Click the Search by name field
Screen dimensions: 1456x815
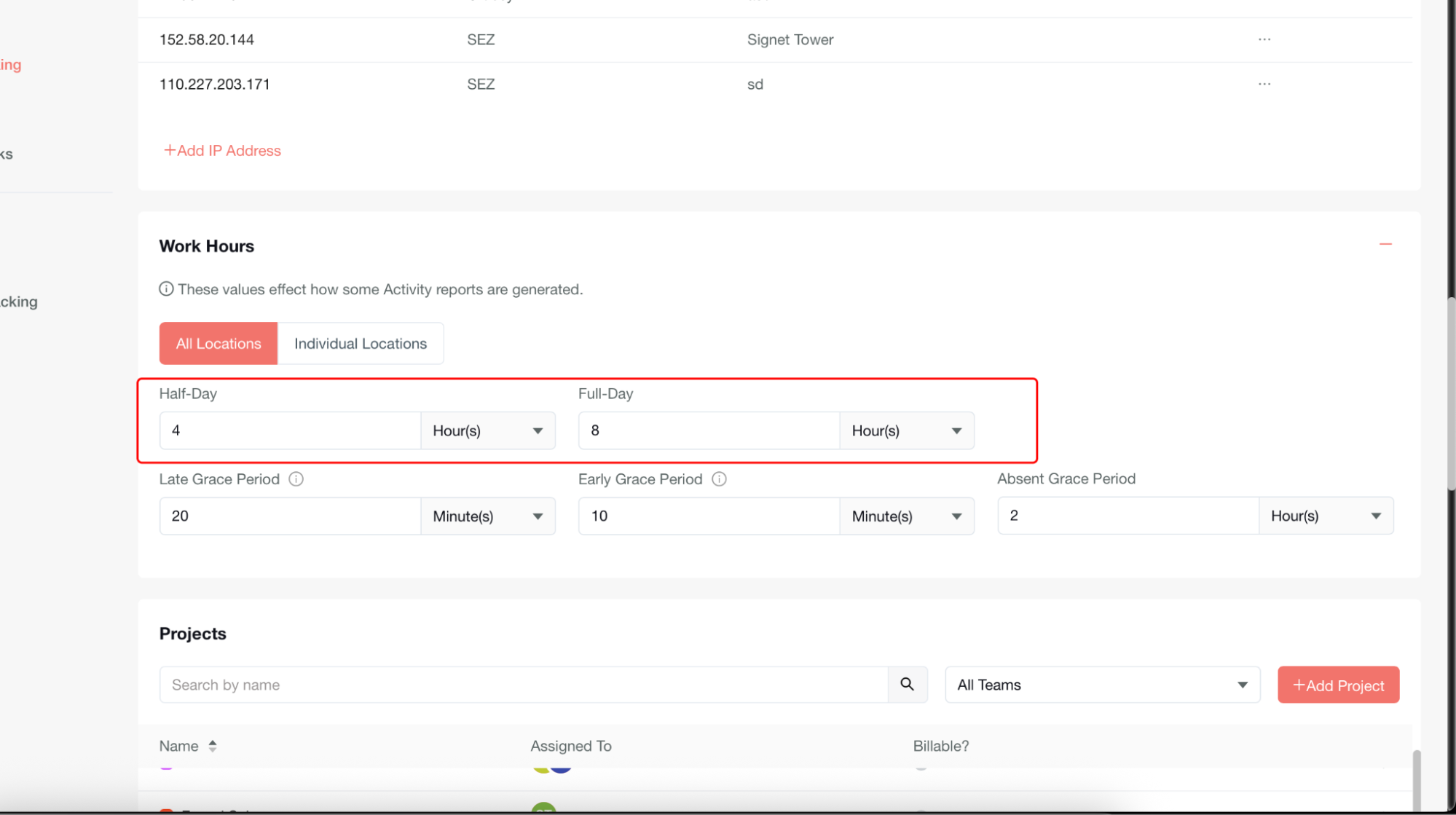click(x=523, y=685)
